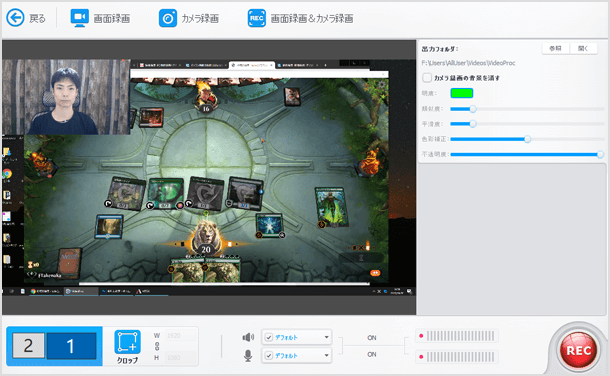Expand microphone デフォルト dropdown arrow

pos(326,355)
